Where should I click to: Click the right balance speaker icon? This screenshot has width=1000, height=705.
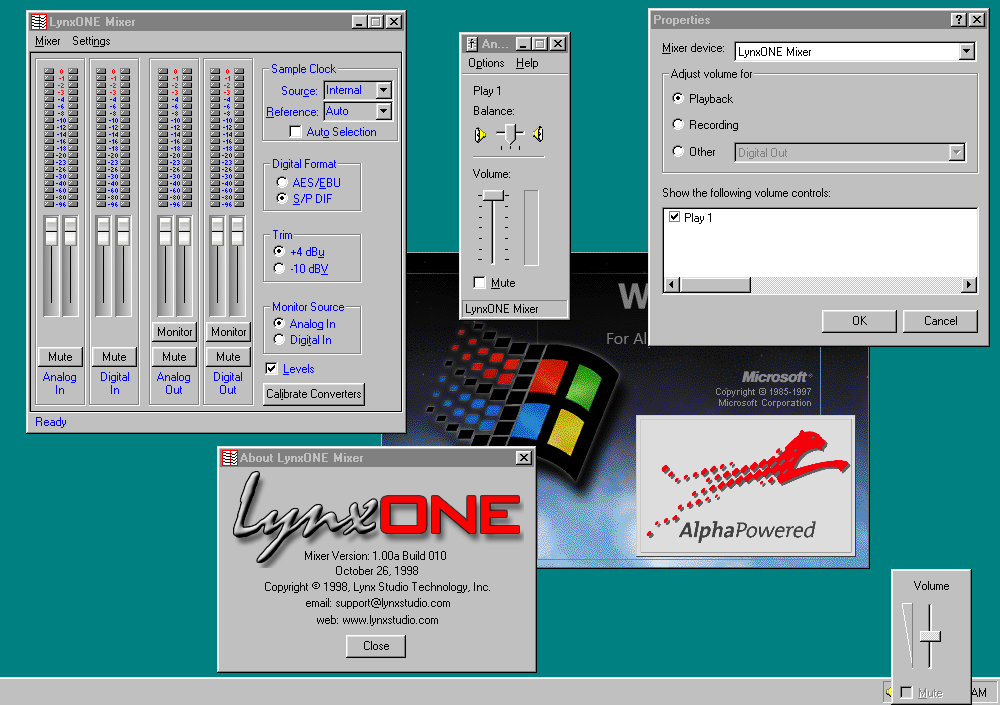[538, 134]
